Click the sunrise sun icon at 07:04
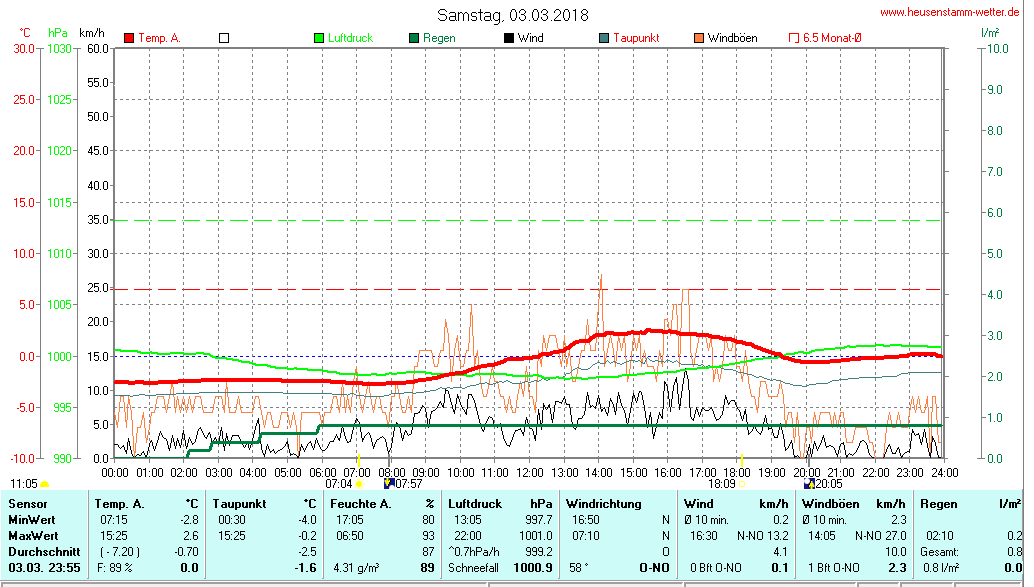 pos(359,484)
